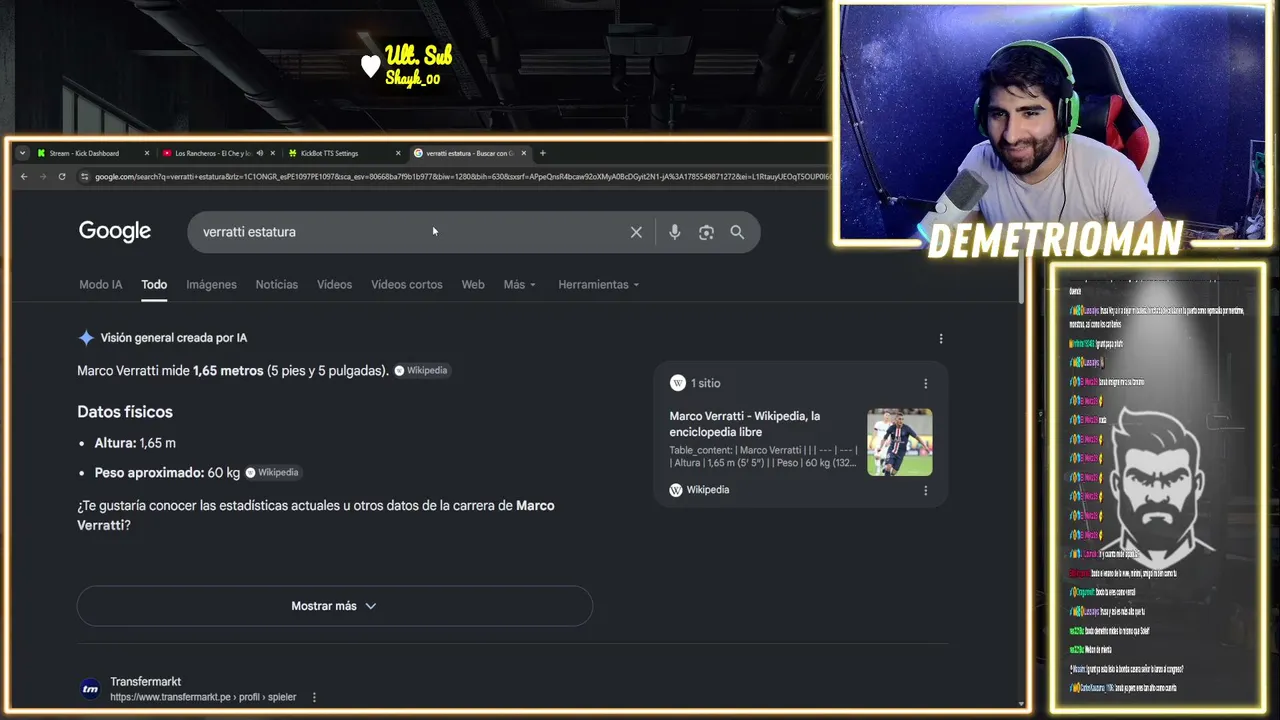Submit search with the magnifier icon
Image resolution: width=1280 pixels, height=720 pixels.
tap(737, 232)
